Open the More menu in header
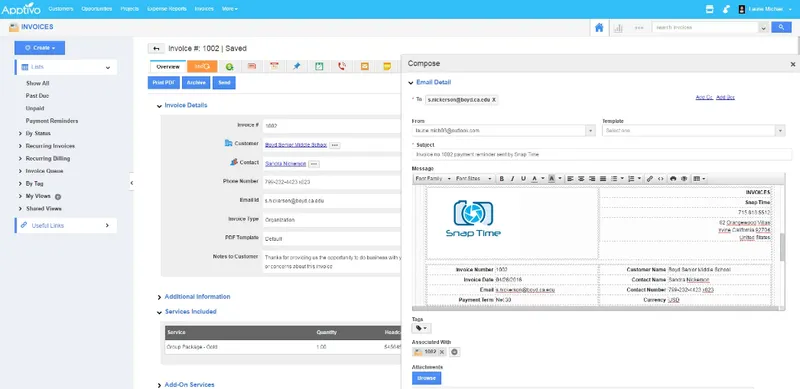The height and width of the screenshot is (389, 800). pyautogui.click(x=230, y=9)
